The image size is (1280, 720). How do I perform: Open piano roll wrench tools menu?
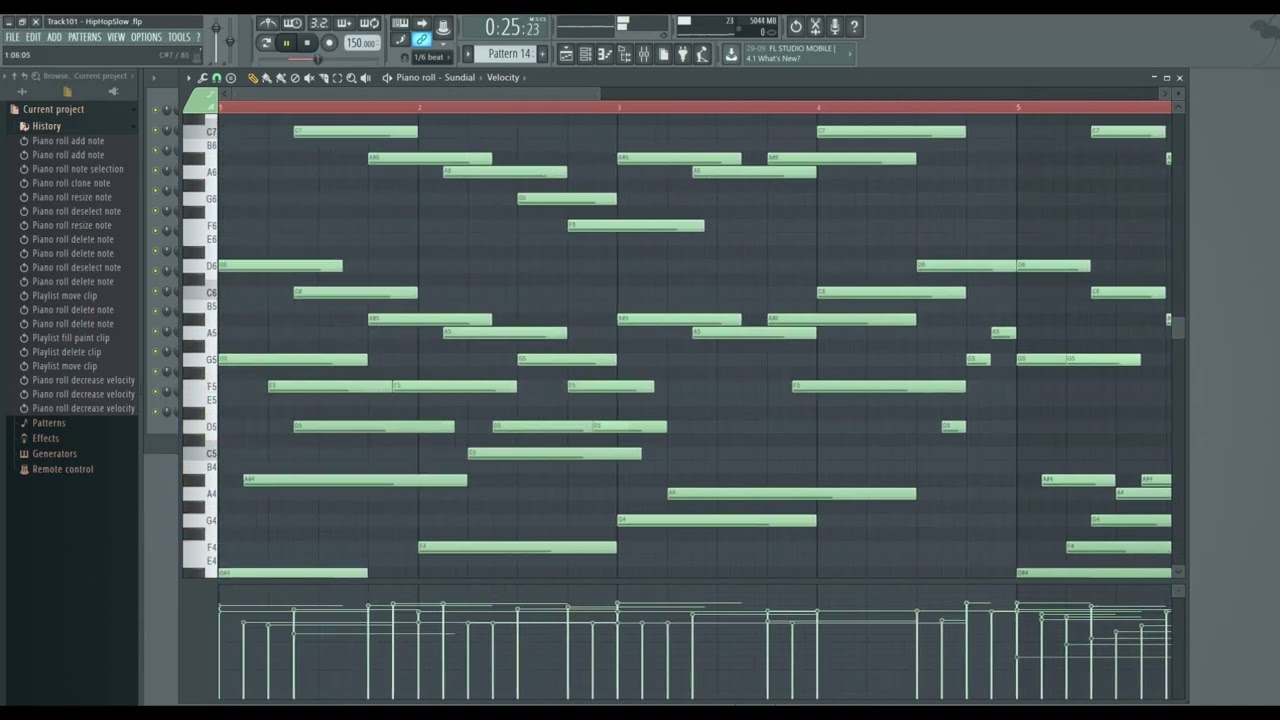click(x=203, y=78)
